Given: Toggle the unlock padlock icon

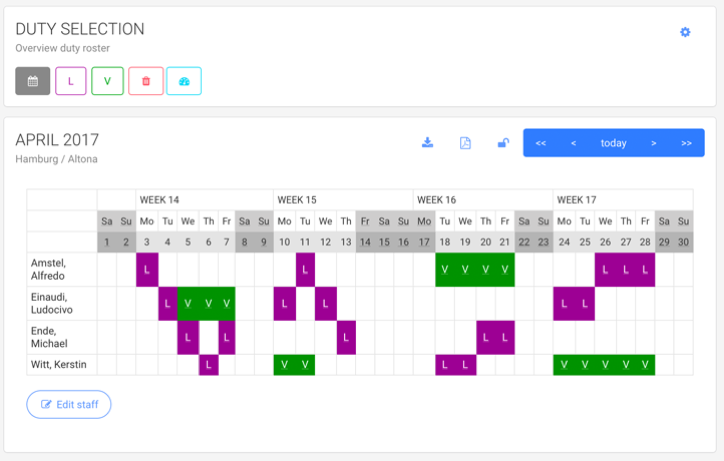Looking at the screenshot, I should [503, 143].
